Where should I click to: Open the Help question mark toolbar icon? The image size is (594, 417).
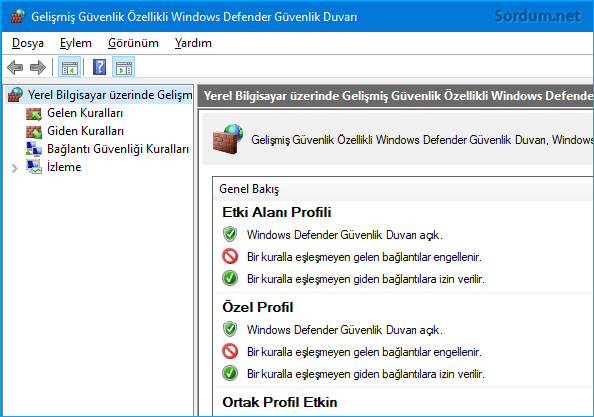(100, 67)
